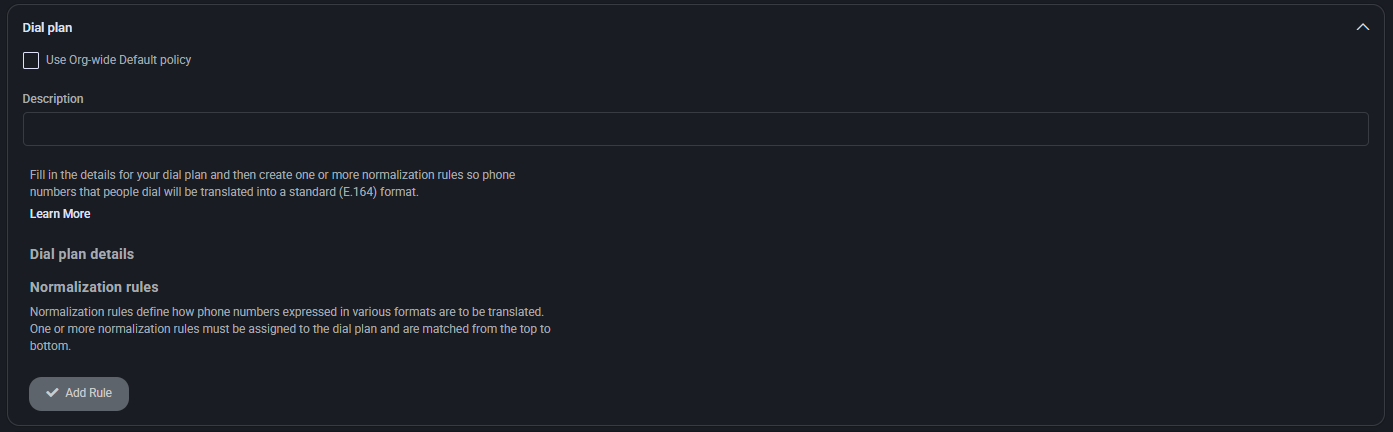Screen dimensions: 1393x432
Task: Click the Description field label
Action: [53, 99]
